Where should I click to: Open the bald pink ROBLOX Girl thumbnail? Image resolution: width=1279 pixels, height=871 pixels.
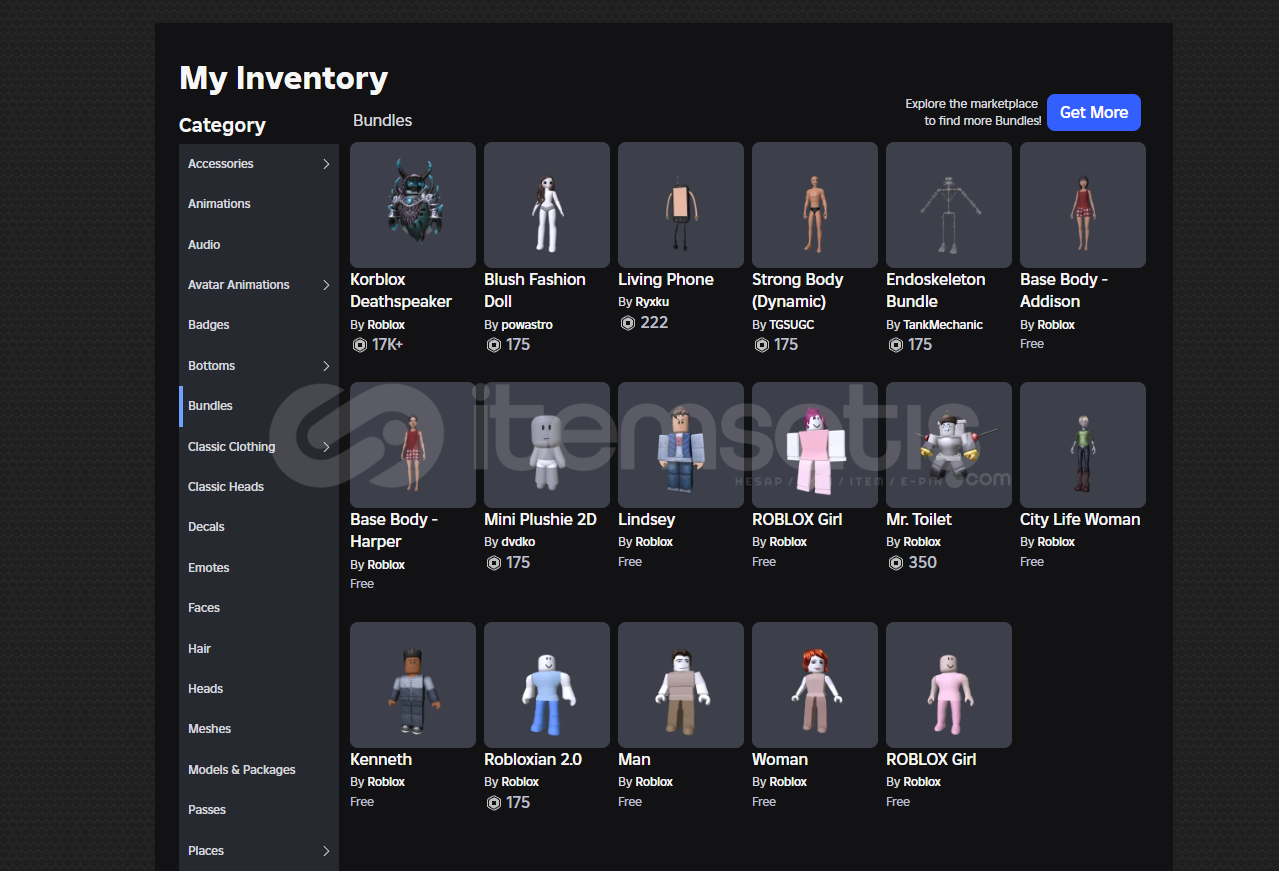949,685
